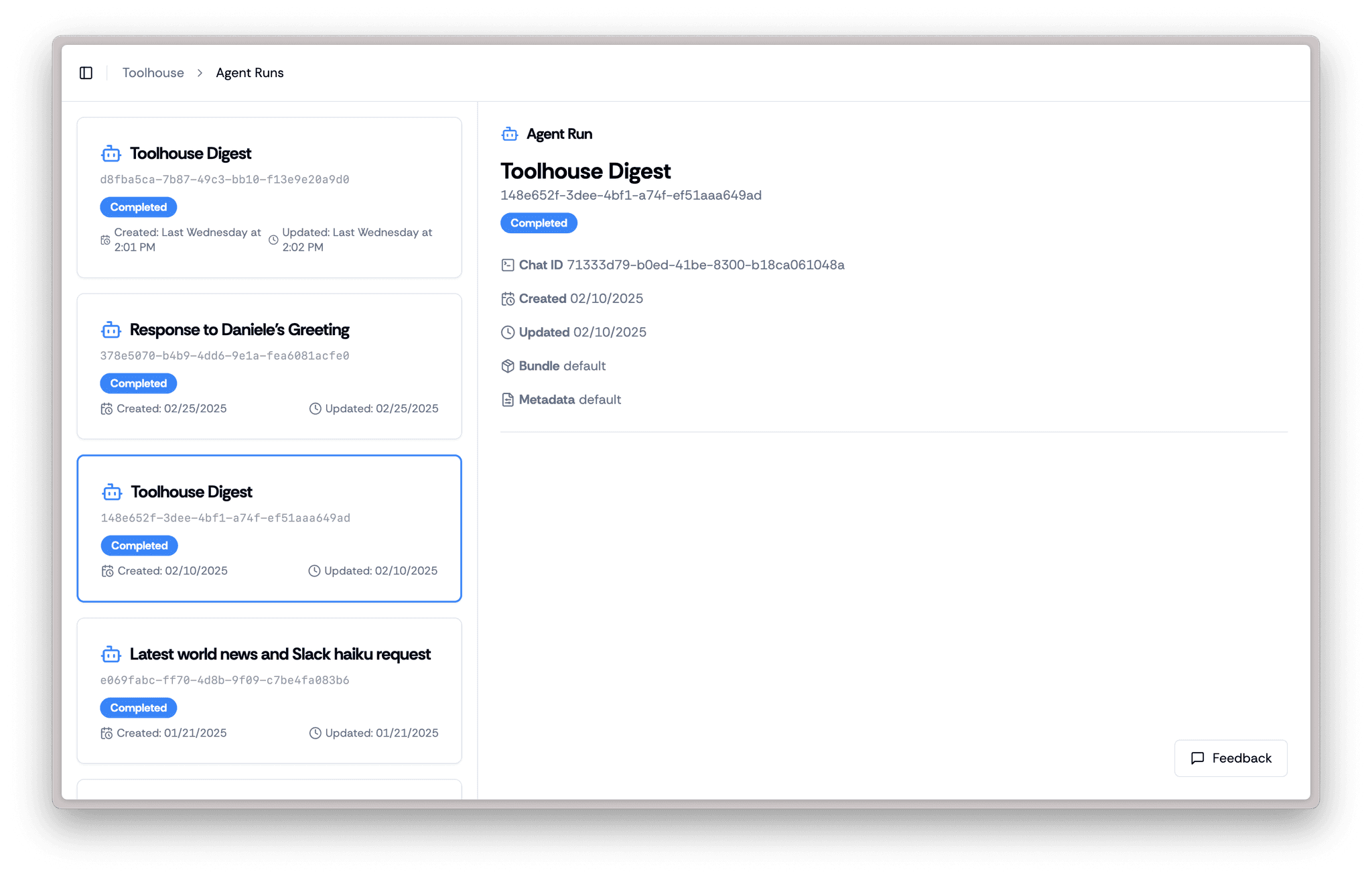Click the clock icon next to Updated 02/10/2025
This screenshot has width=1372, height=878.
[508, 332]
